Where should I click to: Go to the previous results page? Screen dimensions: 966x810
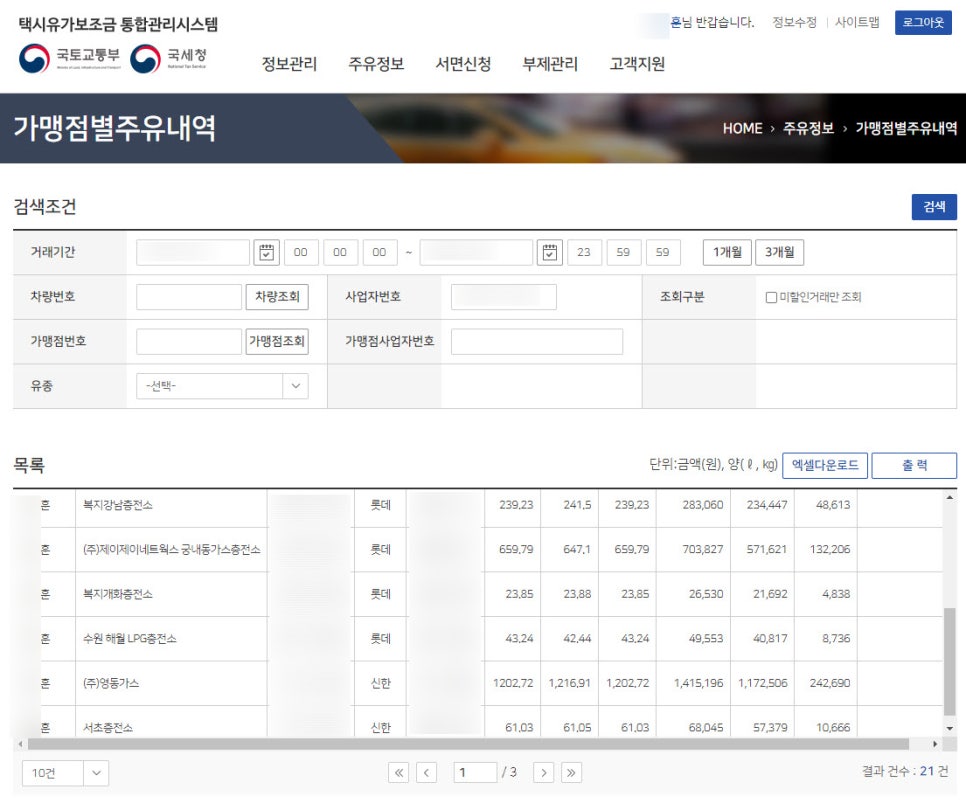[x=427, y=772]
